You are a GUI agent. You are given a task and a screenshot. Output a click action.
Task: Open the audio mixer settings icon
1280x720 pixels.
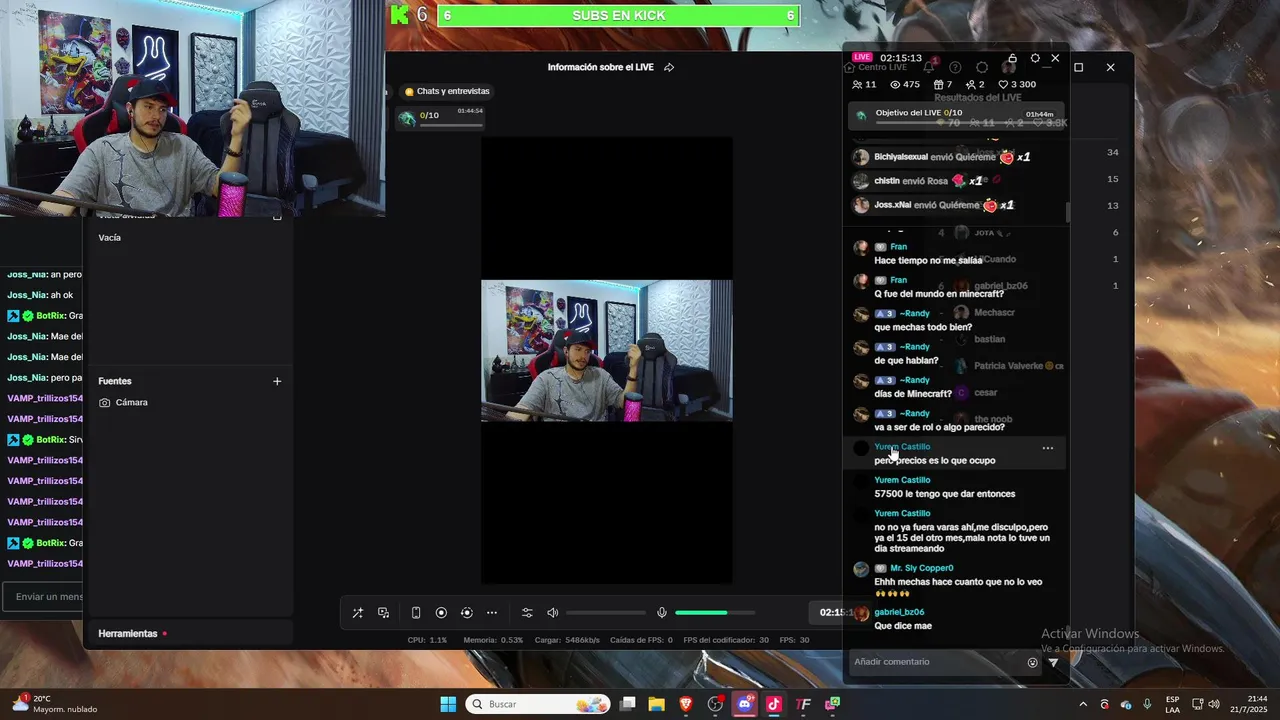tap(527, 613)
